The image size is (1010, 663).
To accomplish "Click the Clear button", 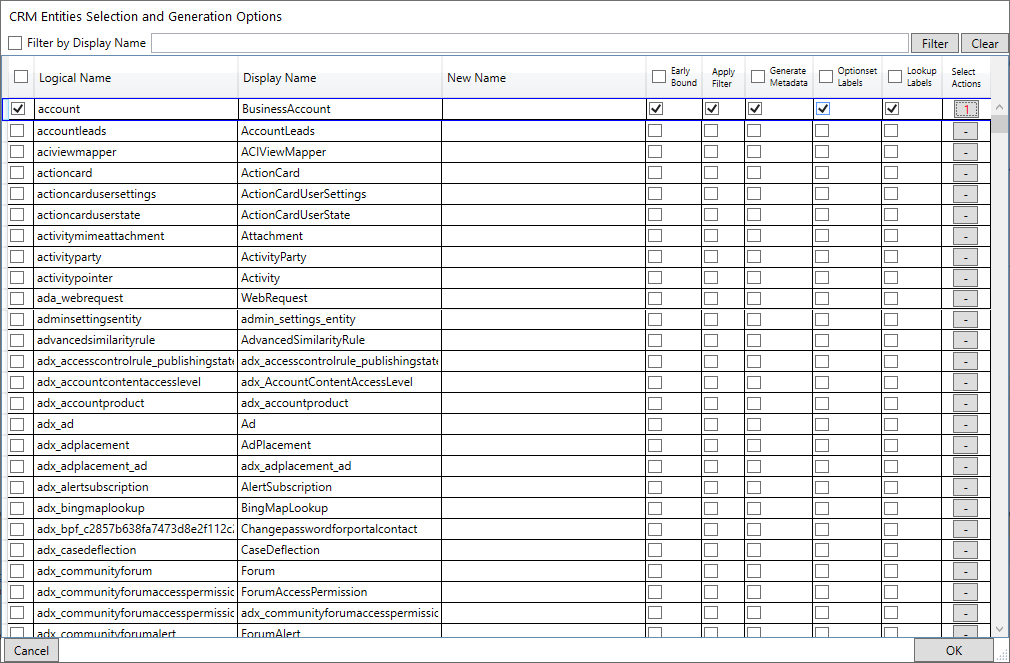I will click(985, 43).
